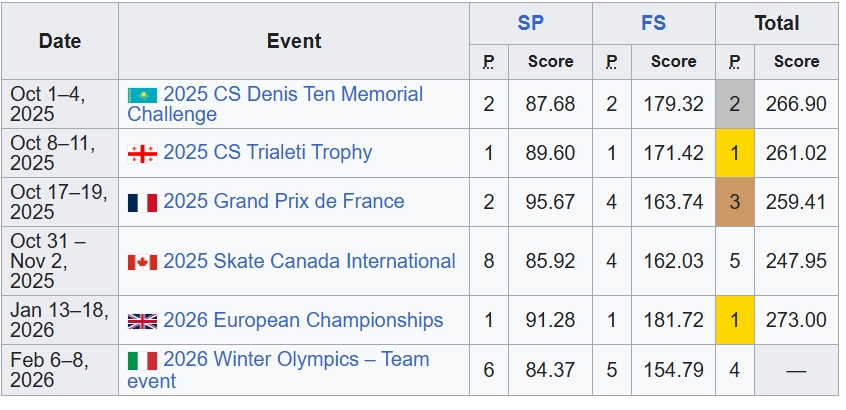Open 2026 European Championships link
The image size is (846, 410).
[303, 321]
